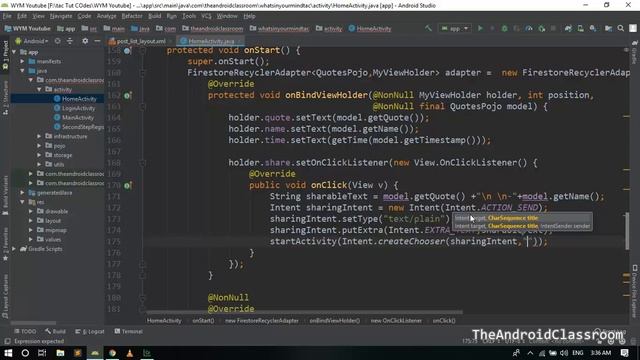This screenshot has width=640, height=360.
Task: Click the ENG language indicator in system tray
Action: 578,353
